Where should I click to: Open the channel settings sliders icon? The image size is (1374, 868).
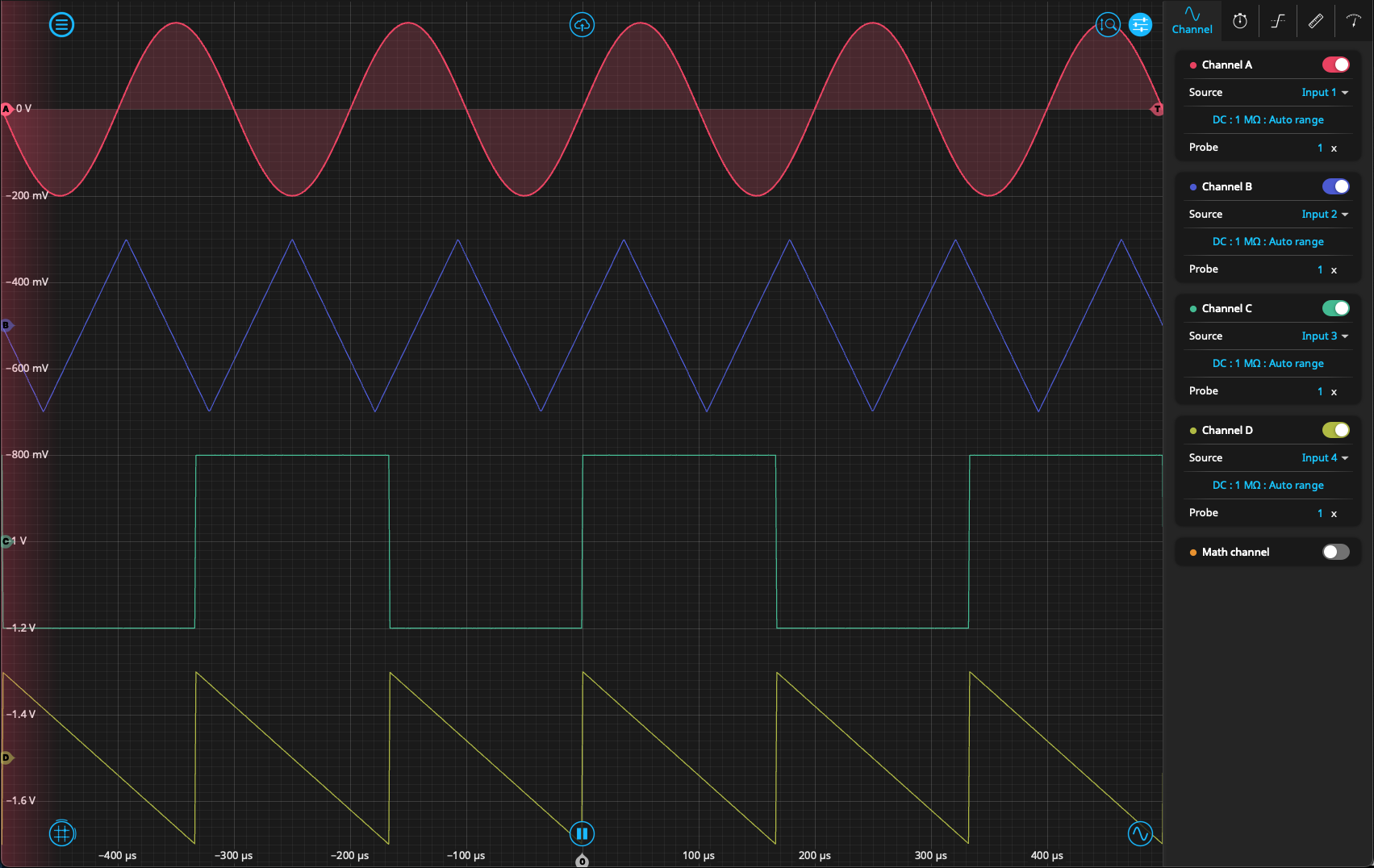[1140, 24]
